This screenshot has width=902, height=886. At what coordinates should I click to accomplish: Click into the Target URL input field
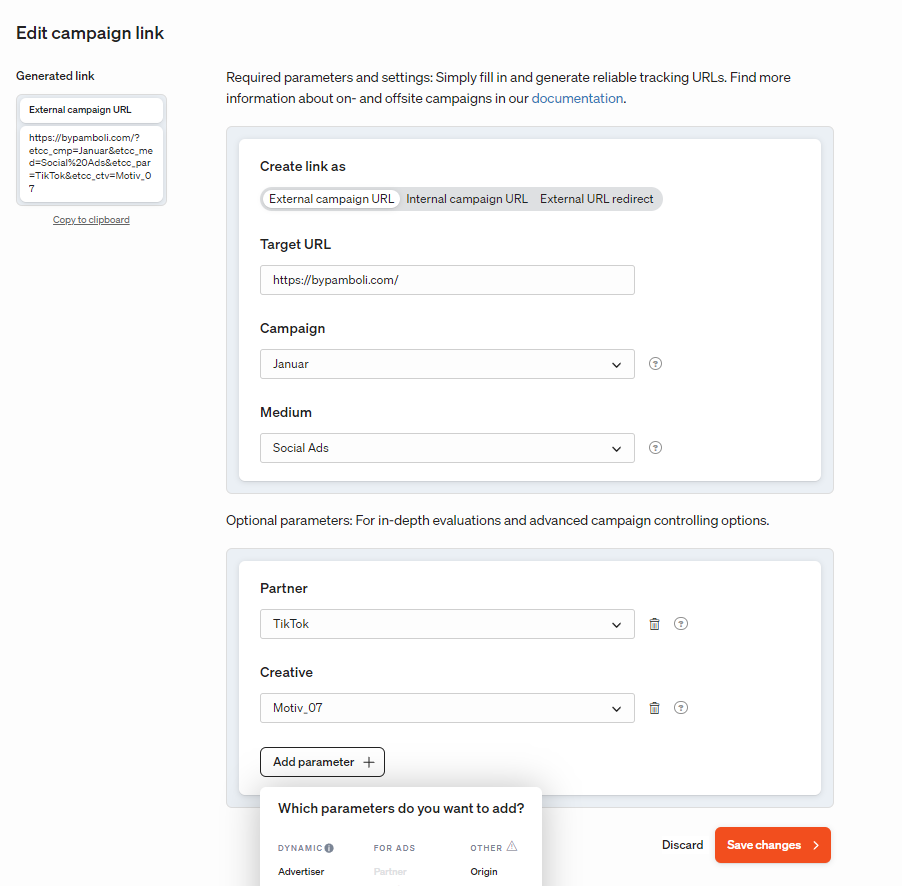point(447,280)
